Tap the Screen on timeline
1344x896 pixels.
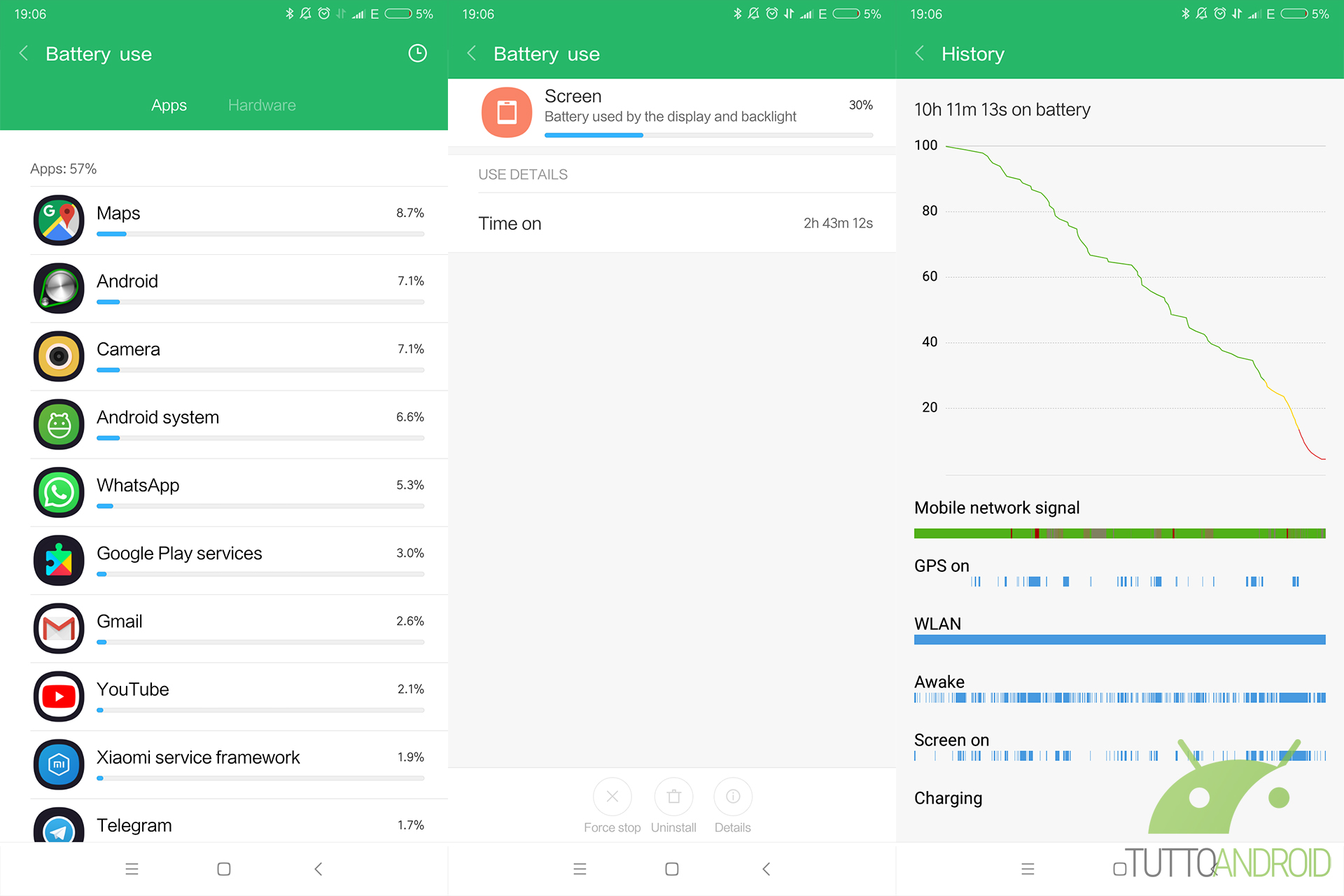coord(1120,755)
